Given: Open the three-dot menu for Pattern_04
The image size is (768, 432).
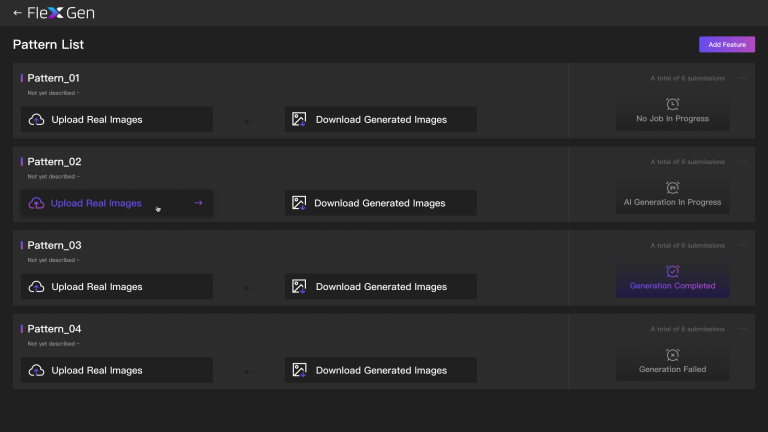Looking at the screenshot, I should [742, 328].
